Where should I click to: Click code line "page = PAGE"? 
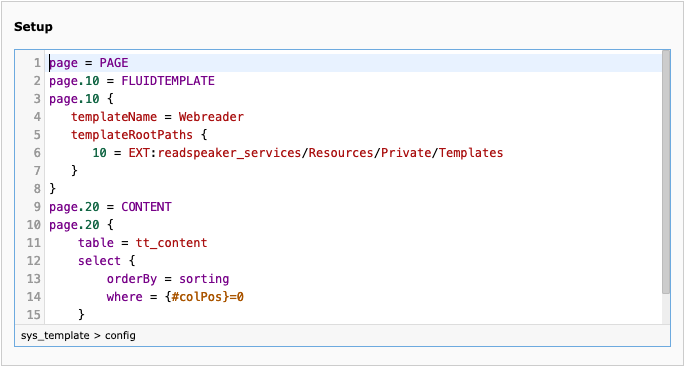tap(89, 63)
